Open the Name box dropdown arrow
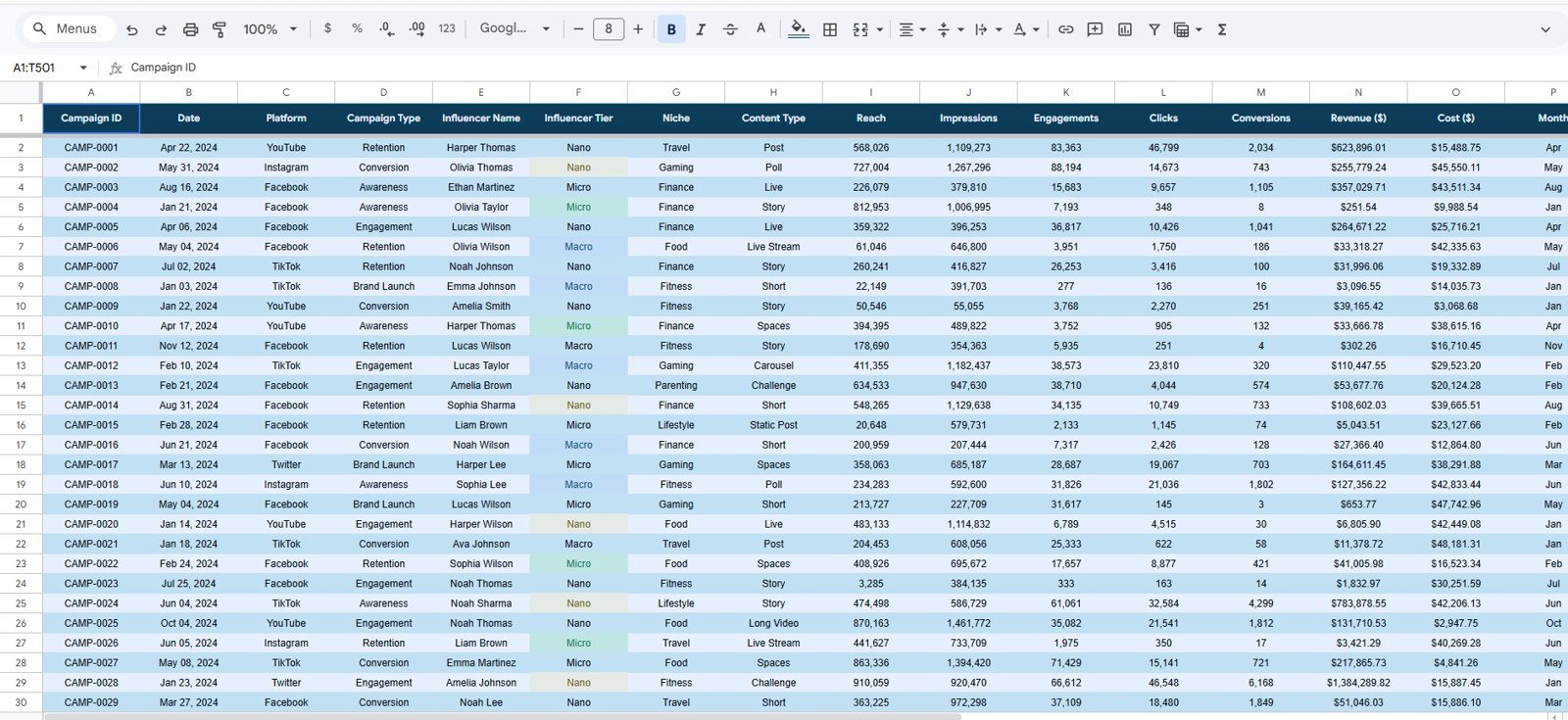This screenshot has height=720, width=1568. (x=83, y=68)
